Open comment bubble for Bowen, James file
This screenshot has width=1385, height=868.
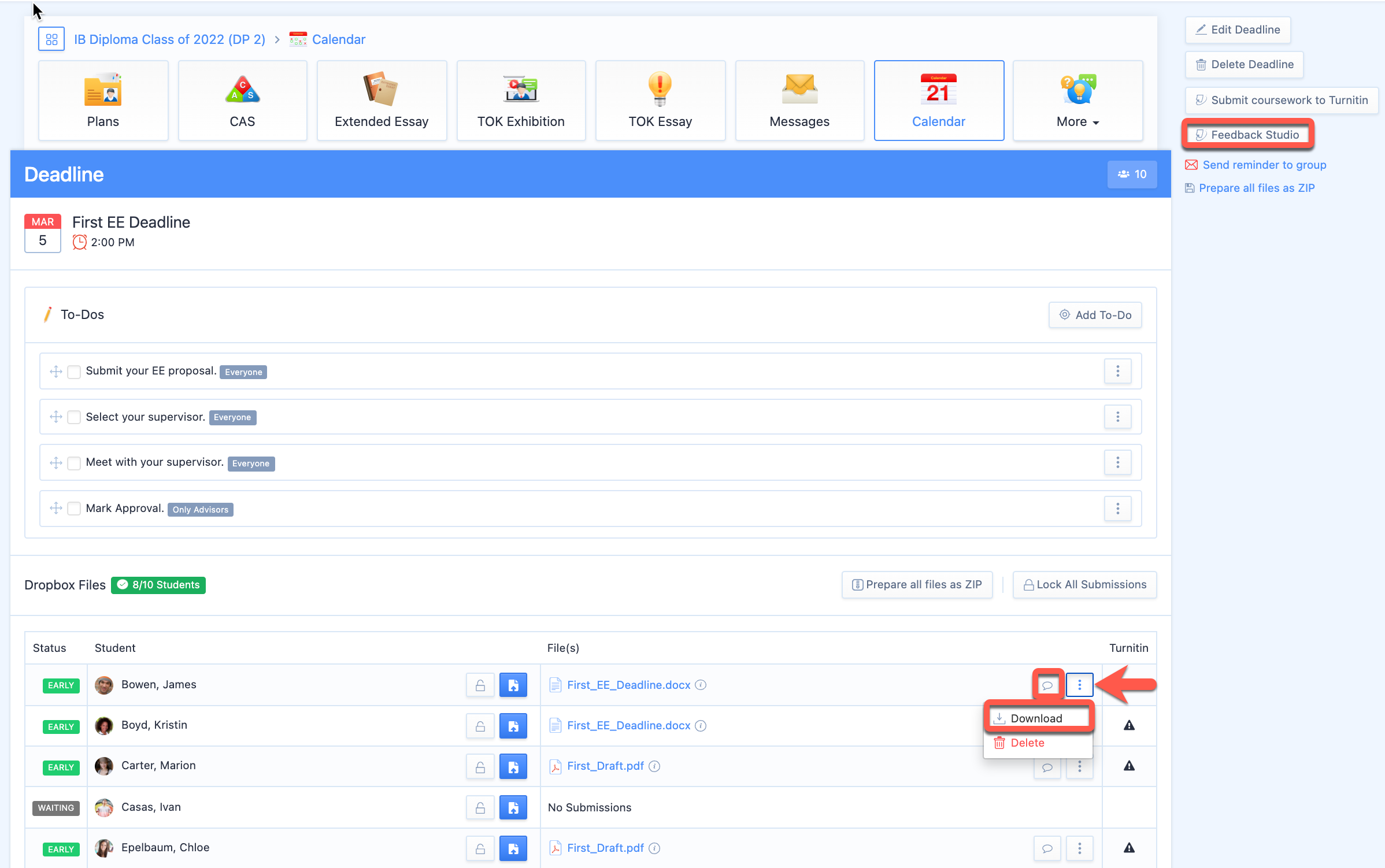pos(1047,685)
